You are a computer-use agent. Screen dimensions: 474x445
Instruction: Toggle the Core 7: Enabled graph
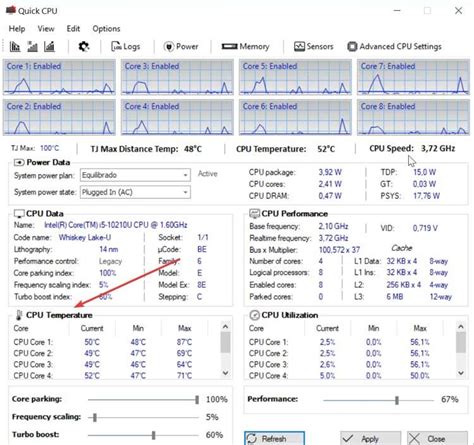pyautogui.click(x=413, y=77)
